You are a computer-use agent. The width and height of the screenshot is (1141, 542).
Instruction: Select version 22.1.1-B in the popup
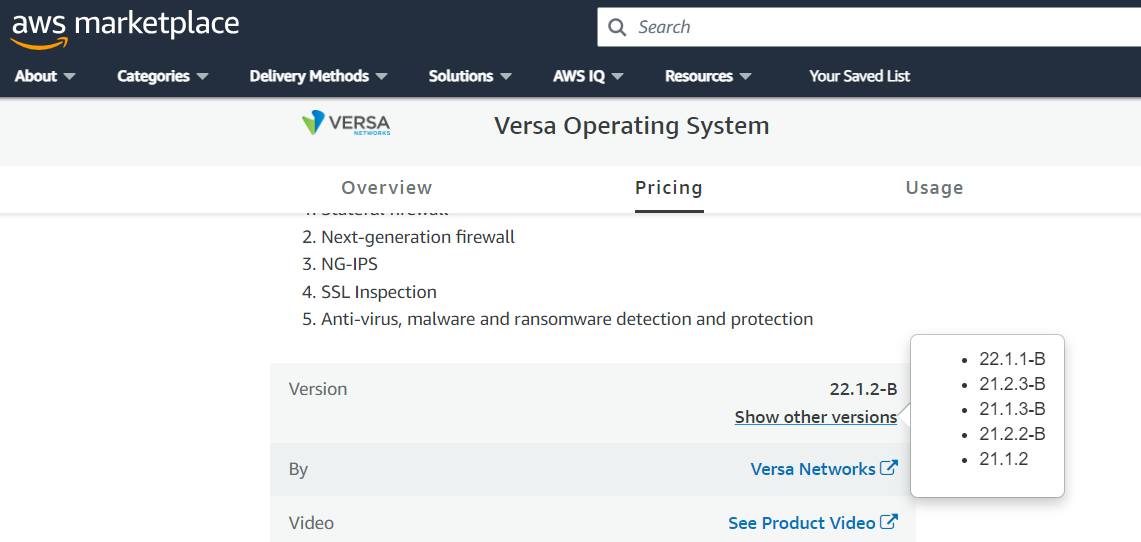[x=1012, y=359]
